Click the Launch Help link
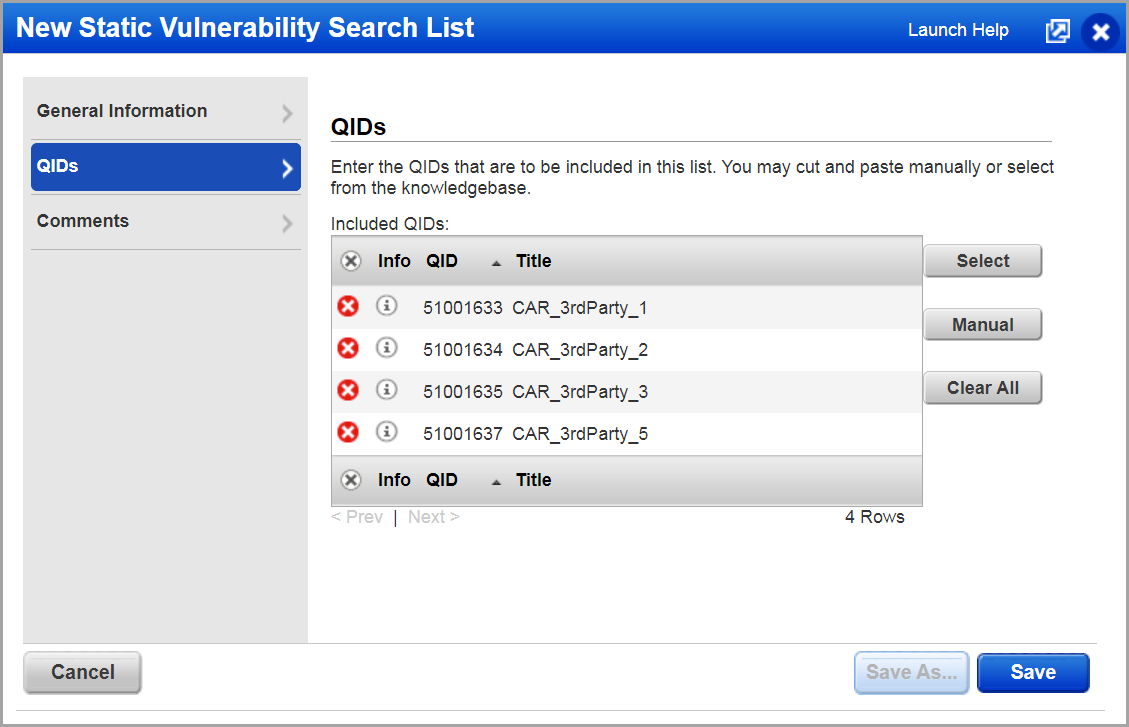Viewport: 1129px width, 727px height. click(958, 30)
